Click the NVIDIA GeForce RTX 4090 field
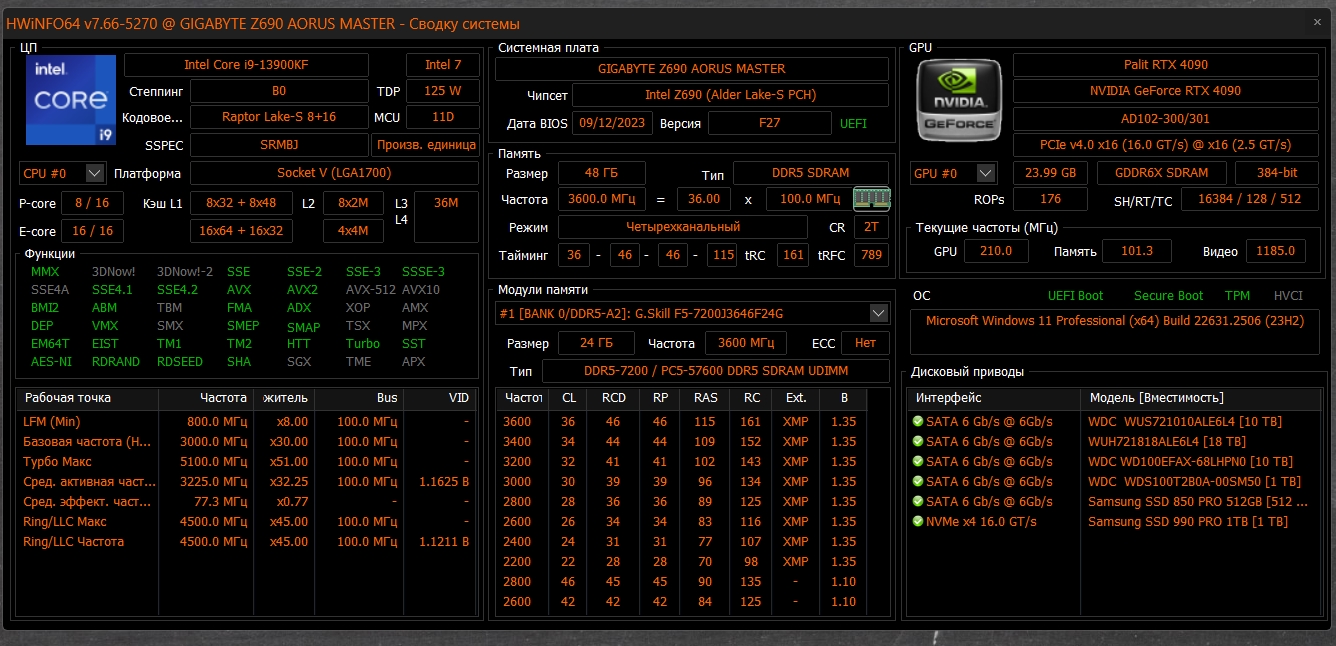The width and height of the screenshot is (1336, 646). [1166, 91]
